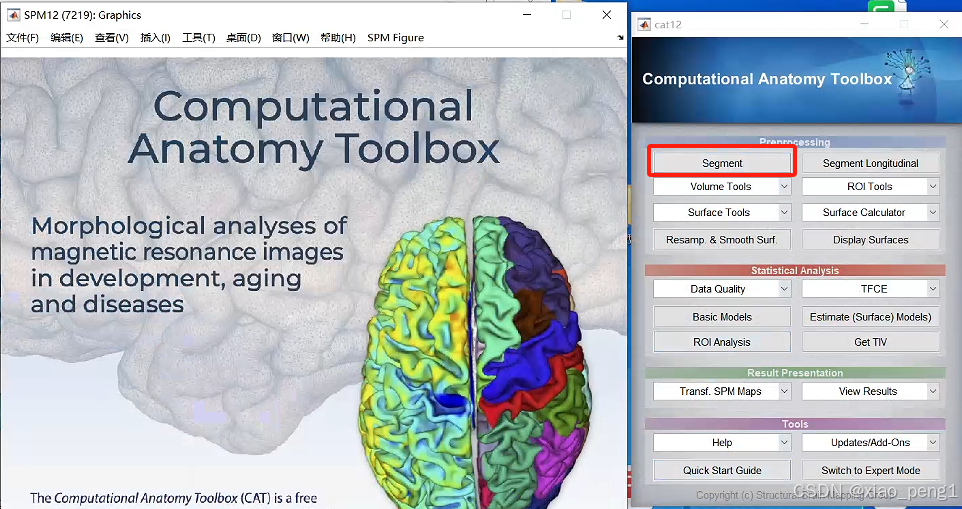Open ROI Analysis in cat12
This screenshot has width=962, height=509.
tap(722, 342)
